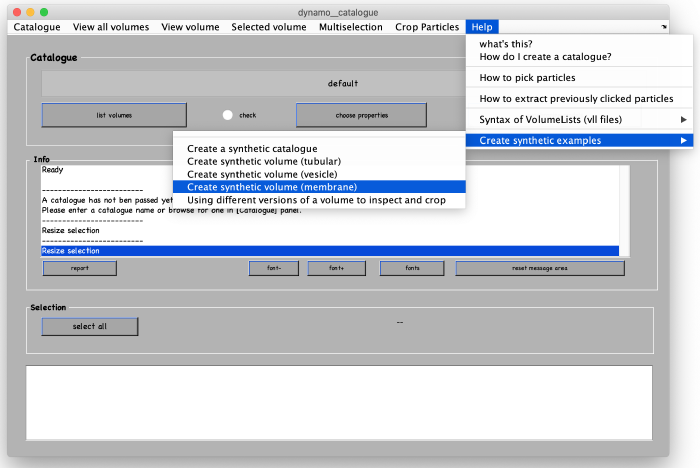Viewport: 700px width, 468px height.
Task: Open the View all volumes menu
Action: pos(111,27)
